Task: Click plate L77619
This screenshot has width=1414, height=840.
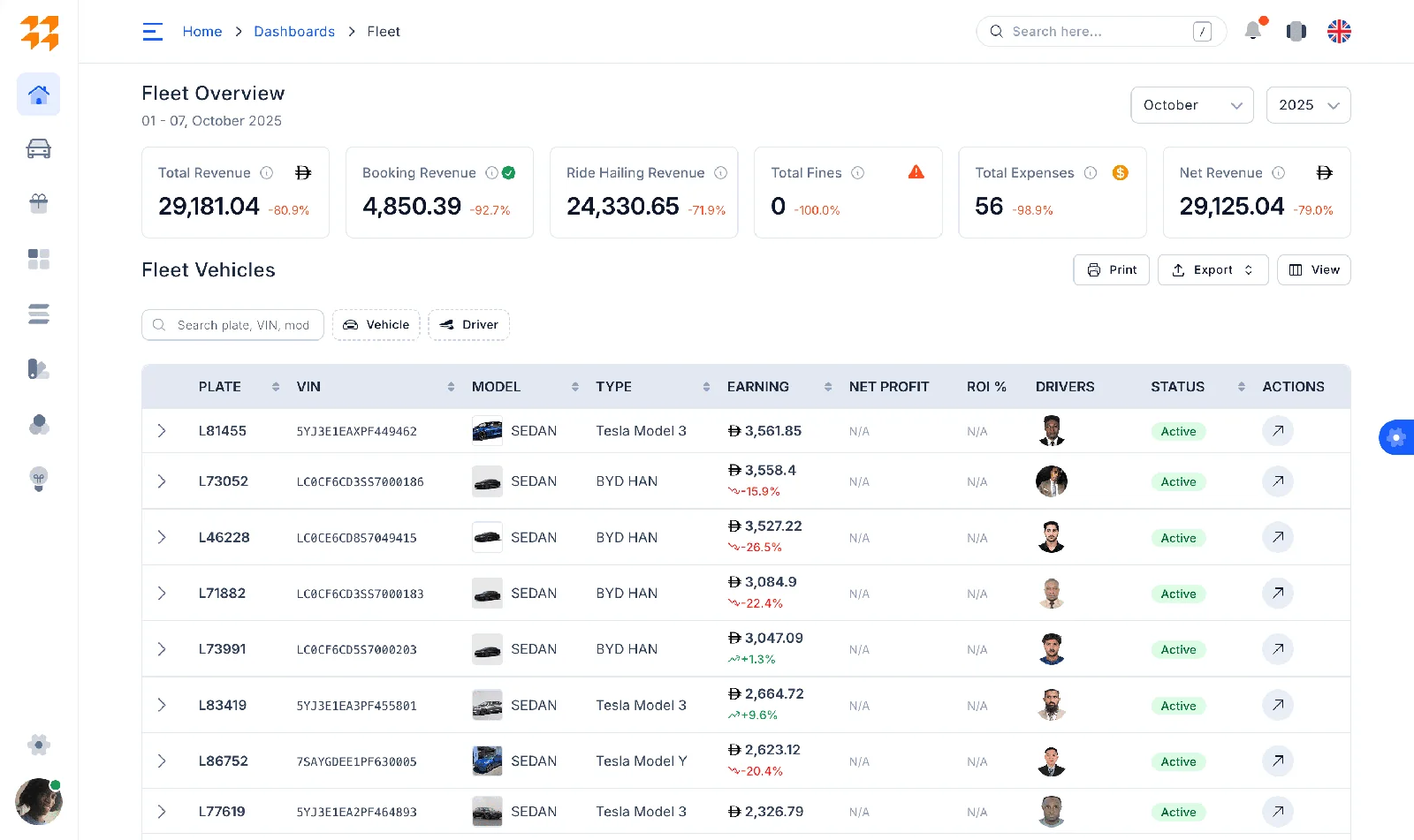Action: 222,812
